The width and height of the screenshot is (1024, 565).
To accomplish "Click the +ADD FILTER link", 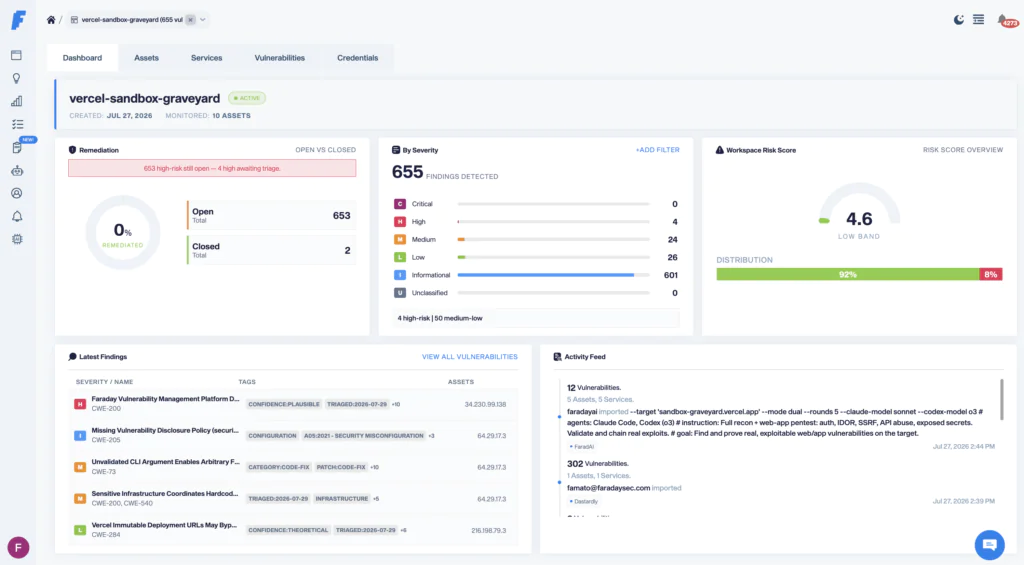I will coord(658,150).
